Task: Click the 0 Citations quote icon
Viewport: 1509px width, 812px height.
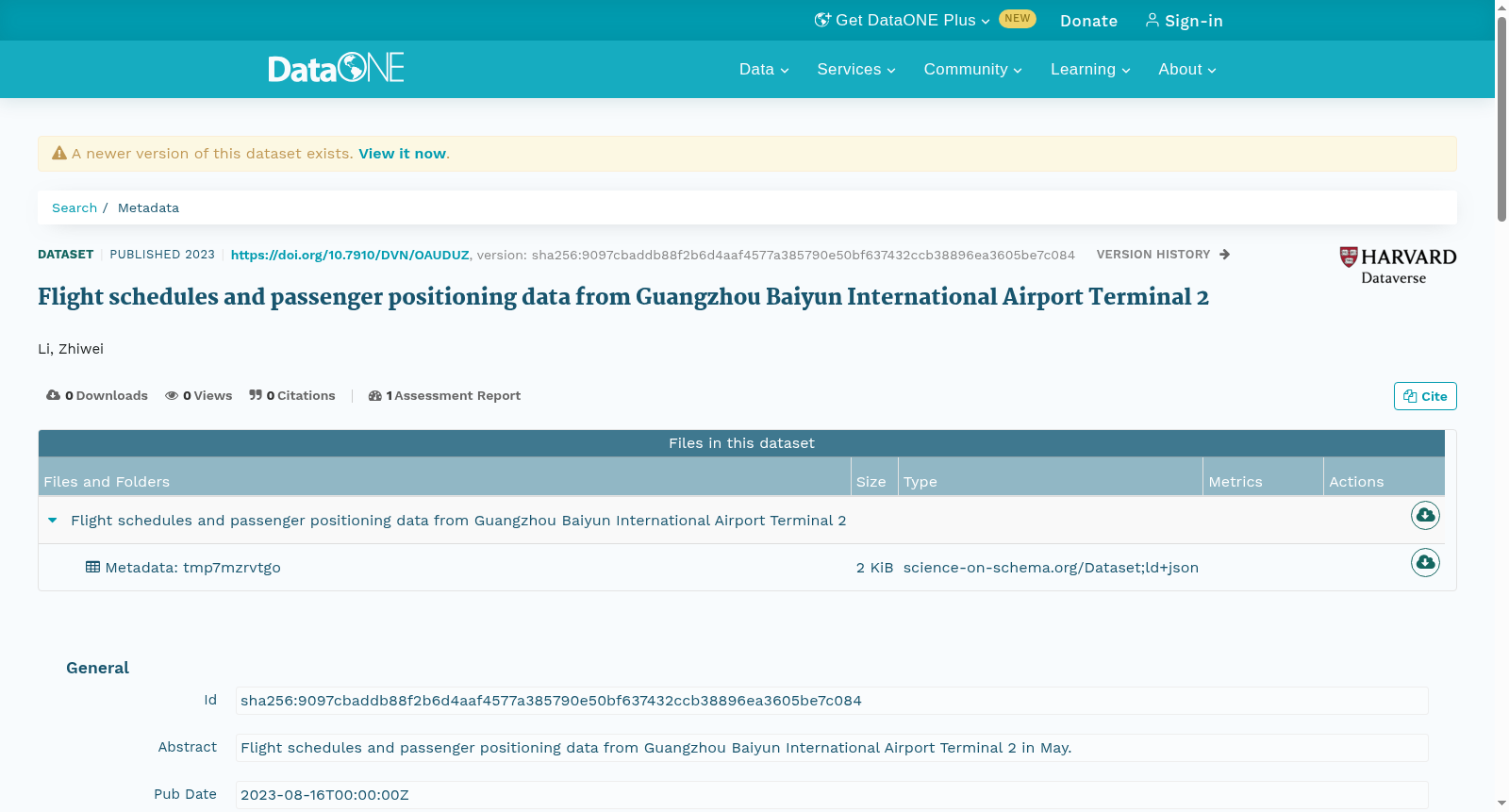Action: click(256, 395)
